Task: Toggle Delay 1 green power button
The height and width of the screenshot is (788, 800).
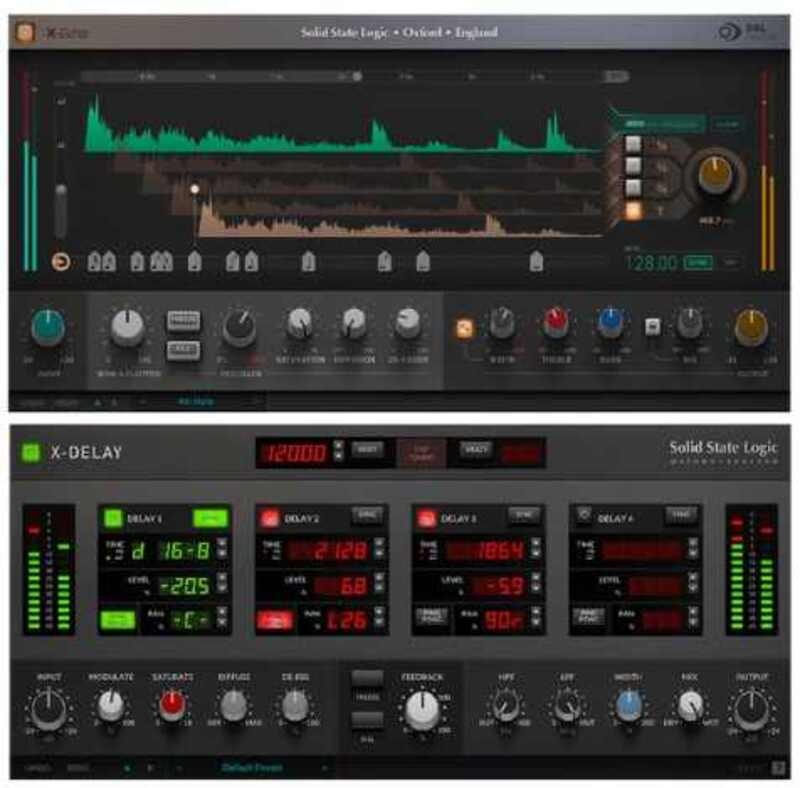Action: click(x=112, y=517)
